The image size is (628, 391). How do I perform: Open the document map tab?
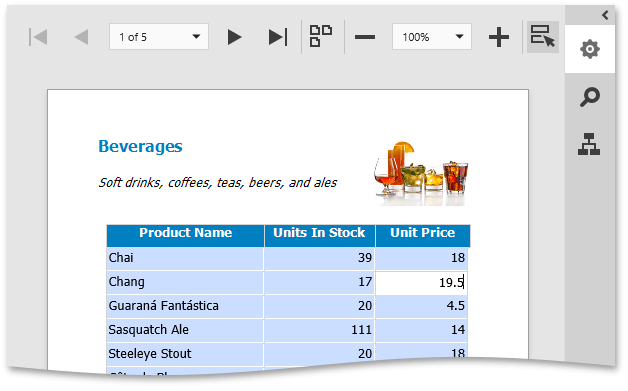[589, 144]
